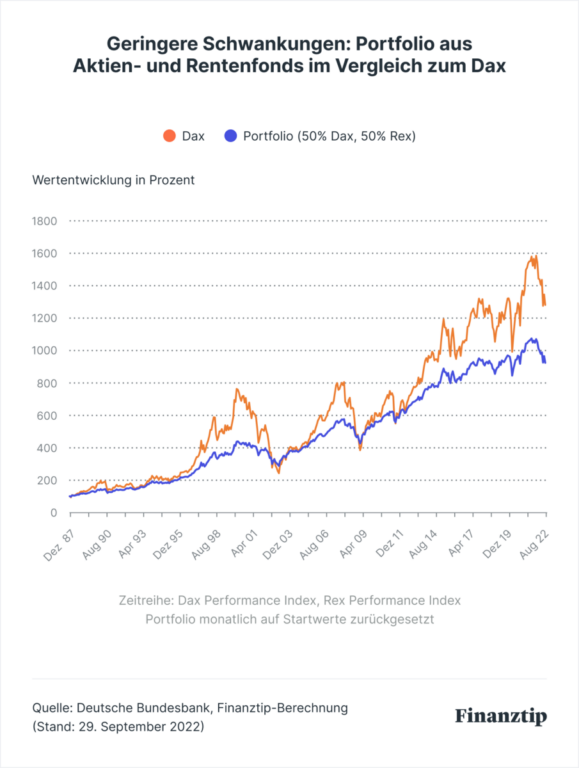Select the chart title text

pos(290,54)
